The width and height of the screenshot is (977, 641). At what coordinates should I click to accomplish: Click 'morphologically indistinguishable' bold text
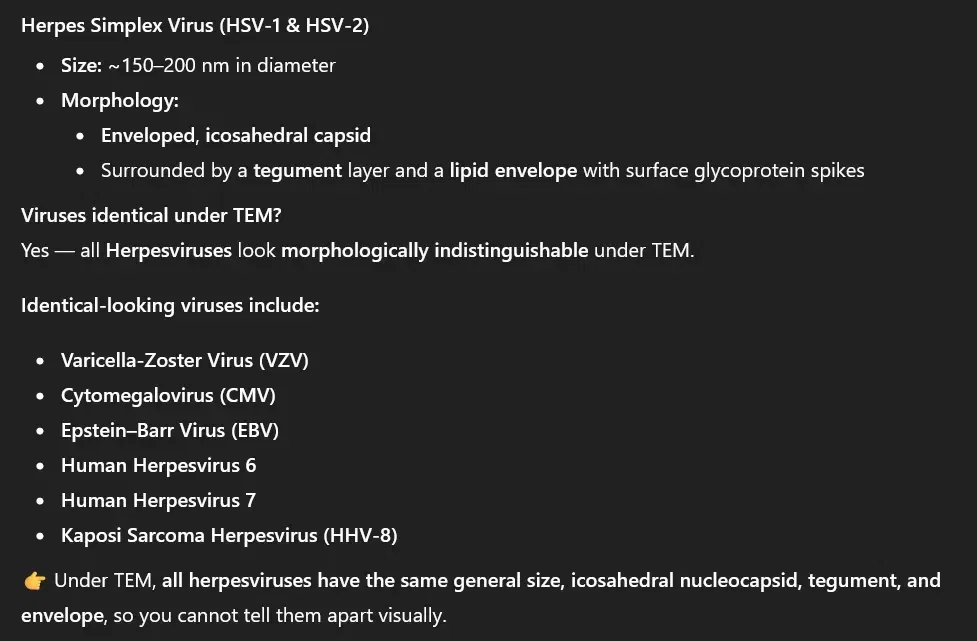434,250
